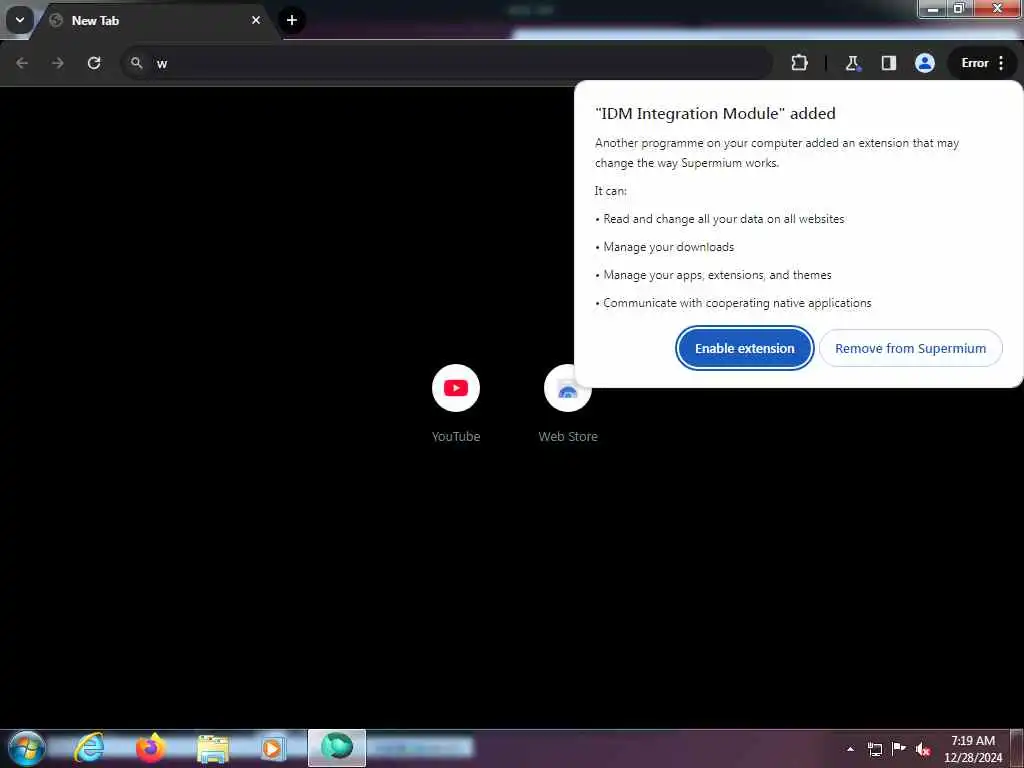Click the tab search dropdown arrow

(x=20, y=20)
